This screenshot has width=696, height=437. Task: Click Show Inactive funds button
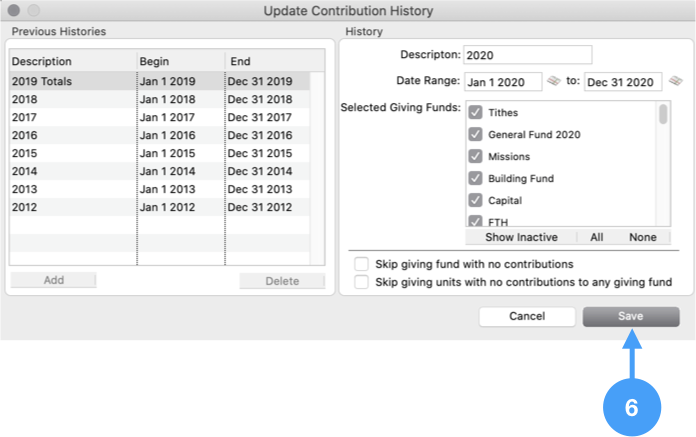pos(520,237)
